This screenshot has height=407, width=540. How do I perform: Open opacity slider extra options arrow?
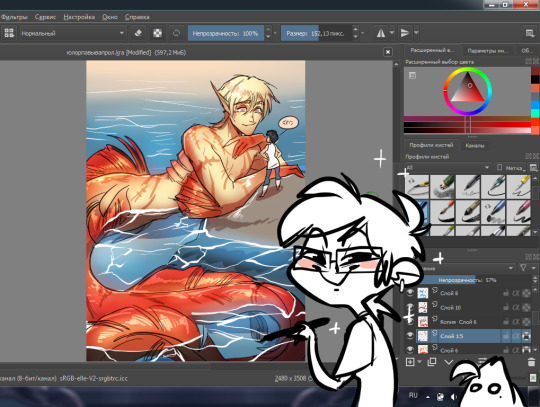[x=275, y=33]
